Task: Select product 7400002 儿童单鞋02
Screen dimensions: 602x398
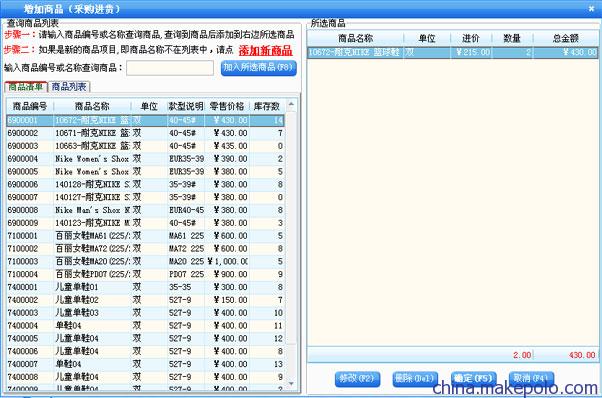Action: (x=146, y=300)
